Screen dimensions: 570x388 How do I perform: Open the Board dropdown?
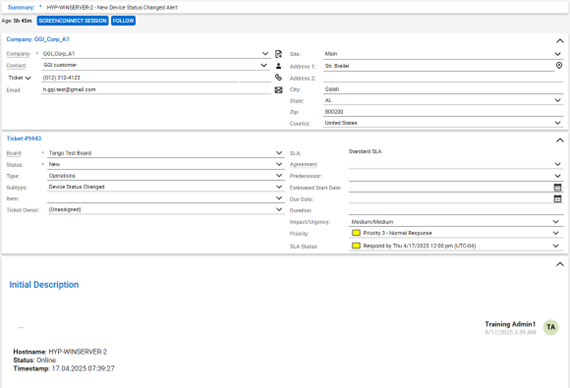(279, 153)
